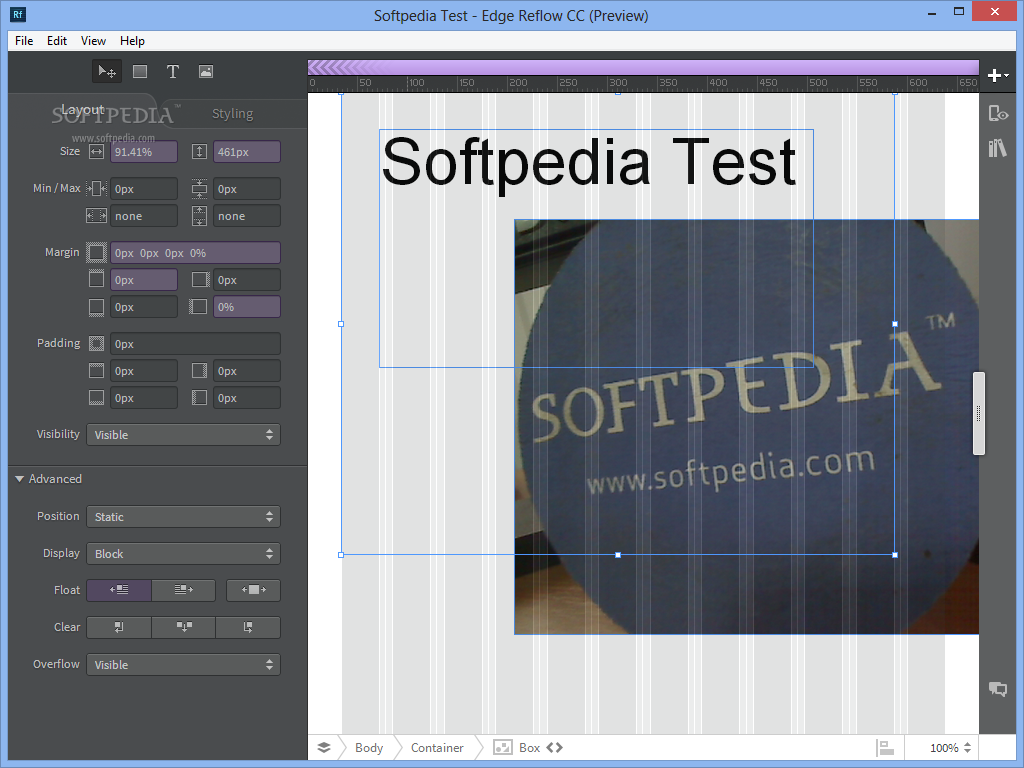Click the purple breakpoint bar
Screen dimensions: 1024x768
pos(643,67)
